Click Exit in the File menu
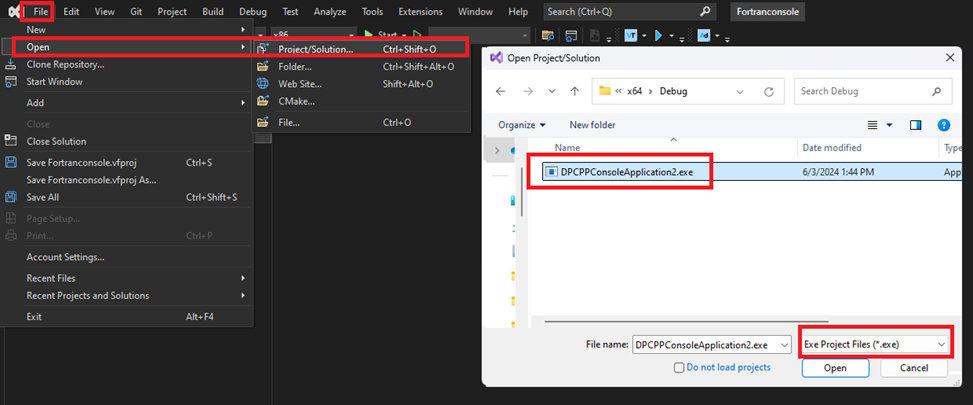The width and height of the screenshot is (973, 405). pyautogui.click(x=128, y=316)
